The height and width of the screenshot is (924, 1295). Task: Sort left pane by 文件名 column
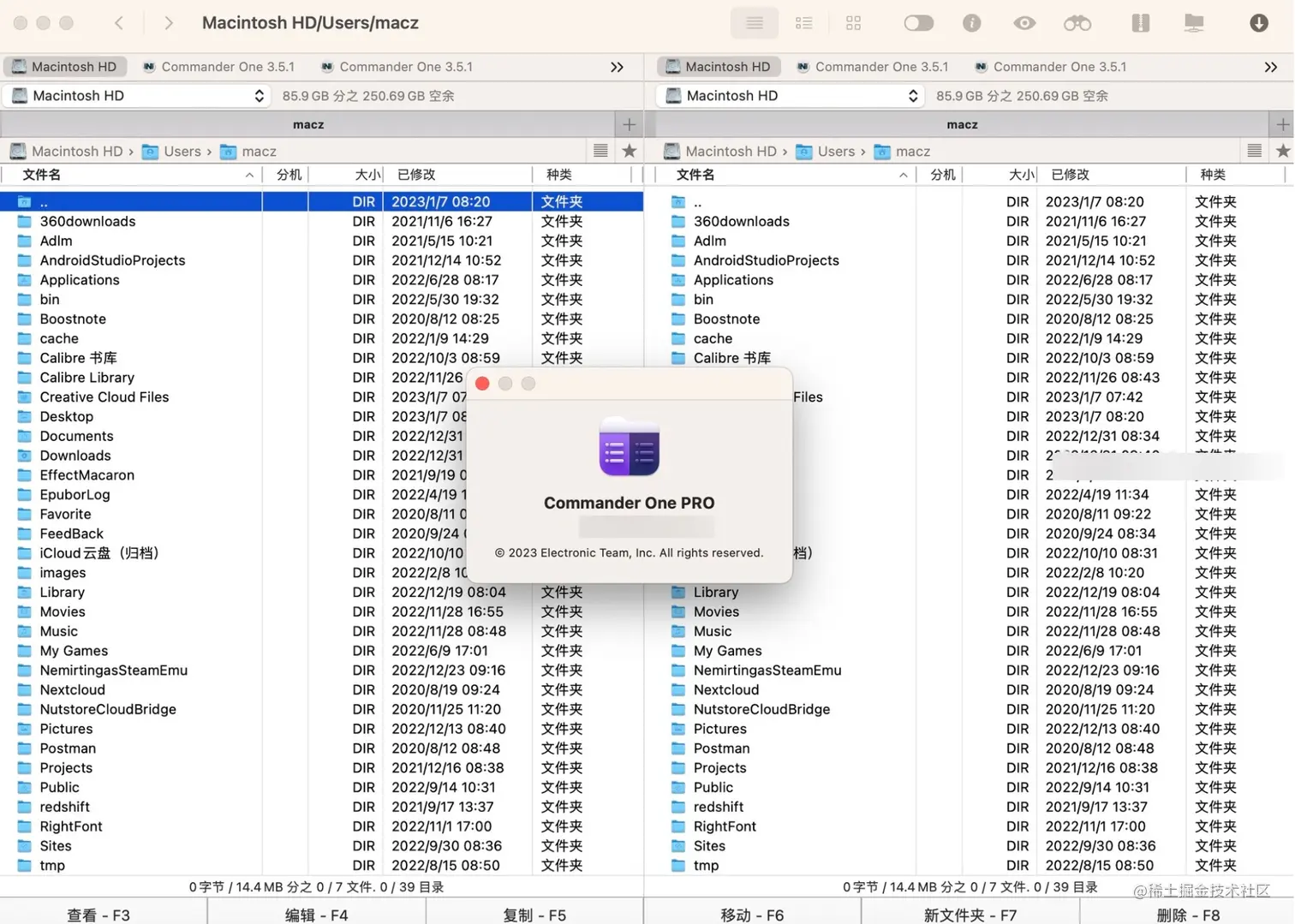[x=130, y=175]
